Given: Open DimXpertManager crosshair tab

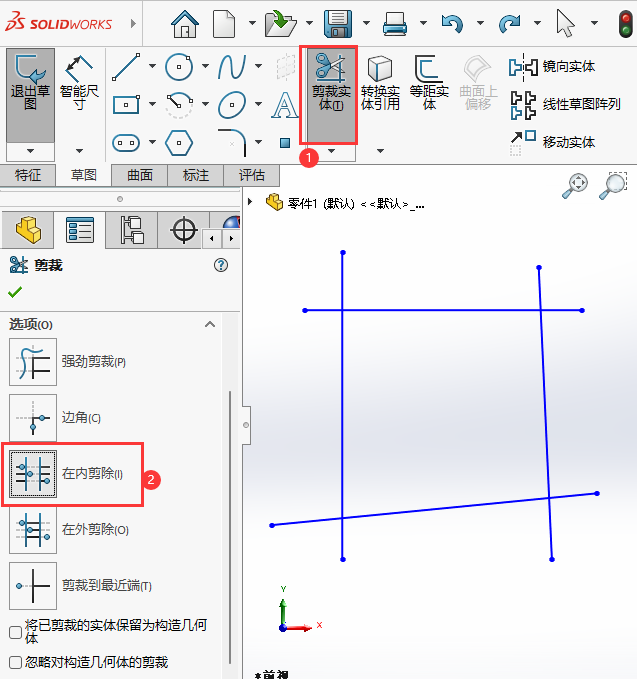Looking at the screenshot, I should click(184, 230).
